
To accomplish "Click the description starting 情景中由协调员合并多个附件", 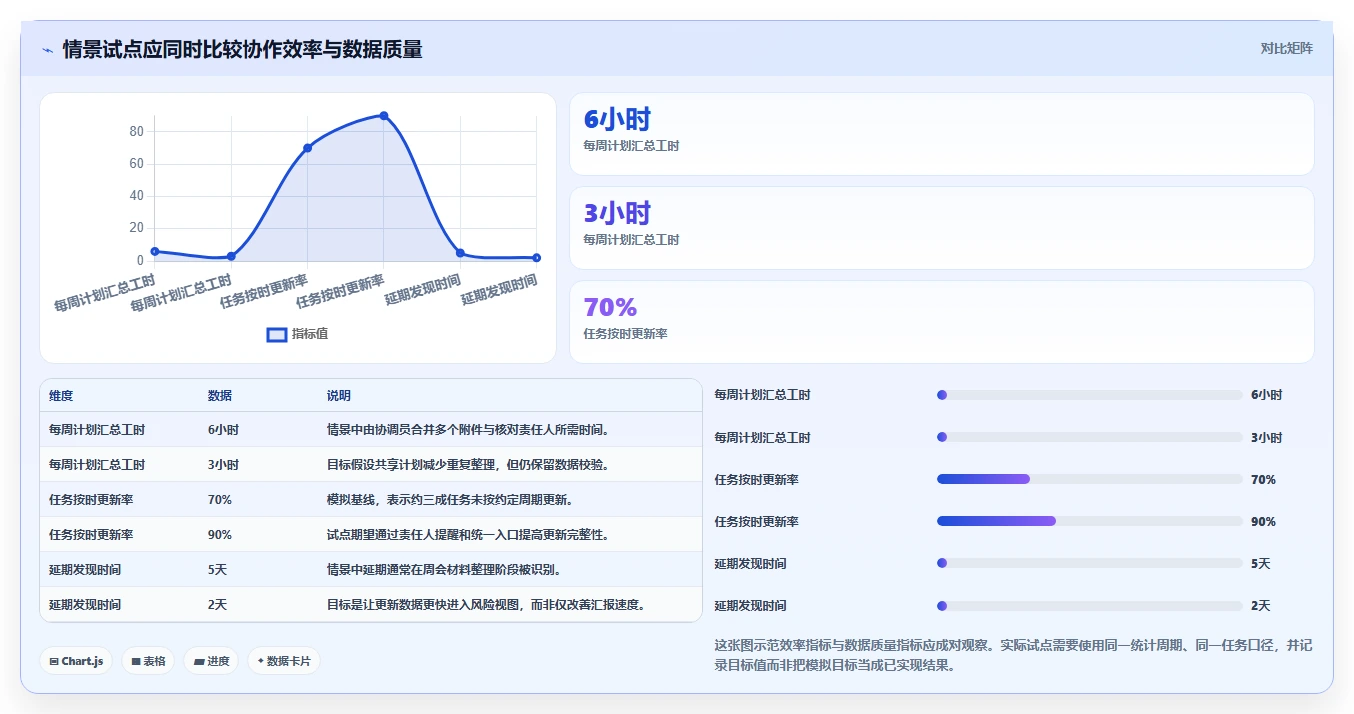I will pyautogui.click(x=468, y=430).
